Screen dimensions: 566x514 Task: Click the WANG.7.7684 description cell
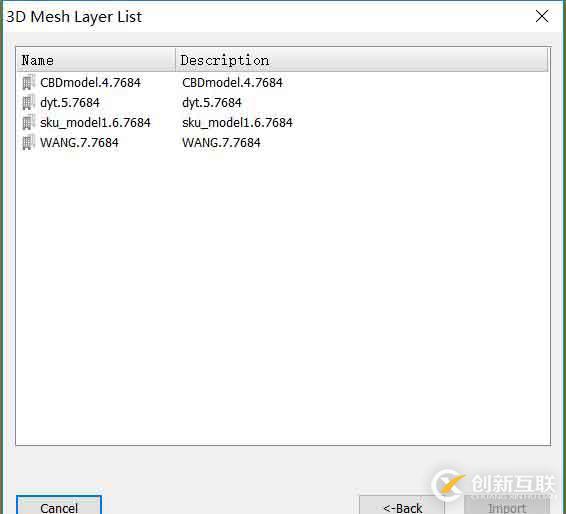pos(221,143)
